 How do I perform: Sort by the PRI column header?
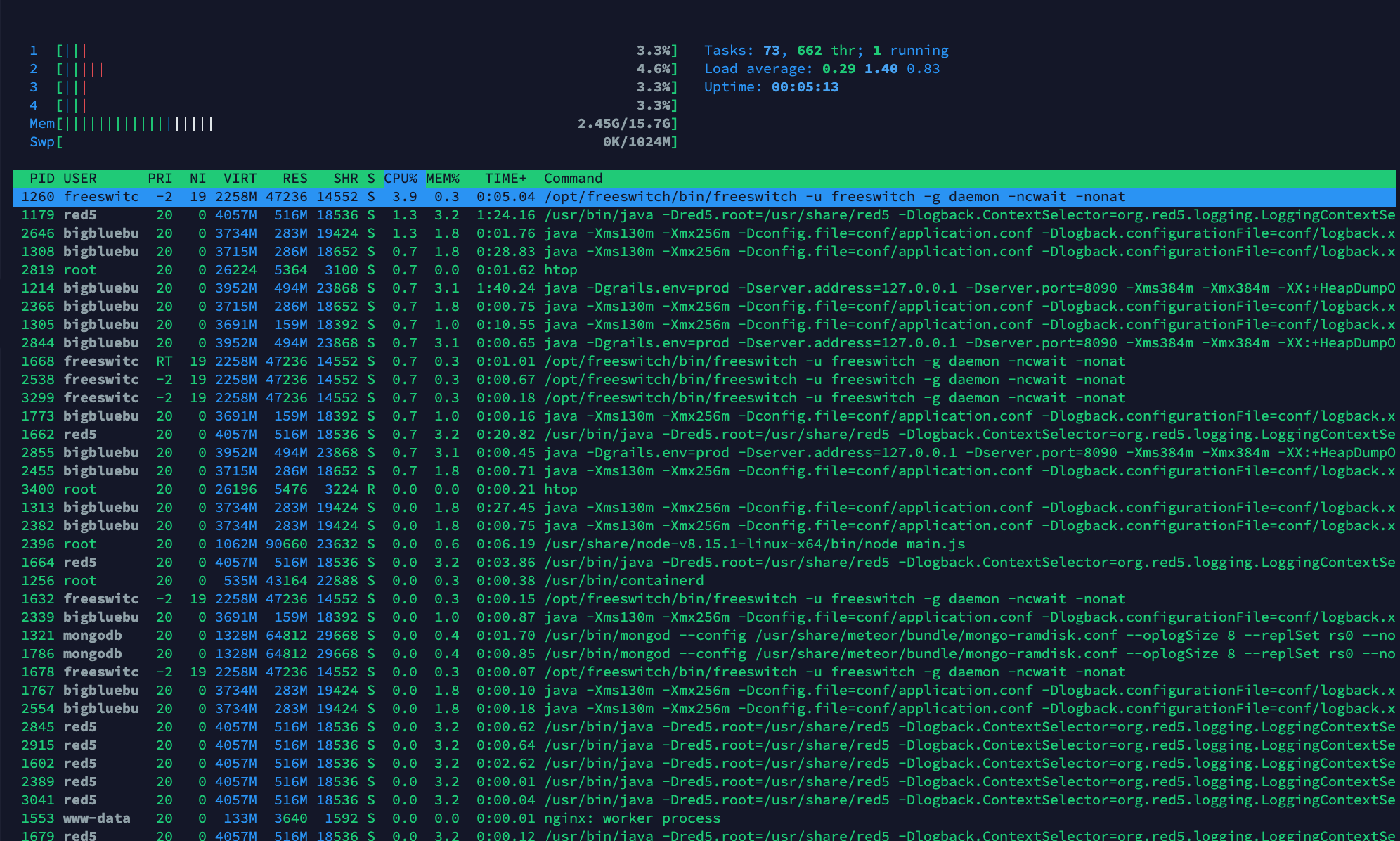160,179
